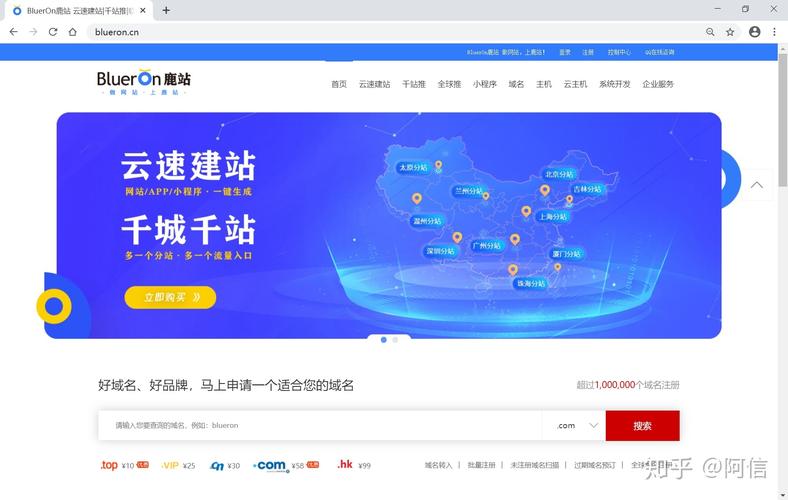The image size is (788, 500).
Task: Open the 云主机 menu item
Action: [575, 84]
